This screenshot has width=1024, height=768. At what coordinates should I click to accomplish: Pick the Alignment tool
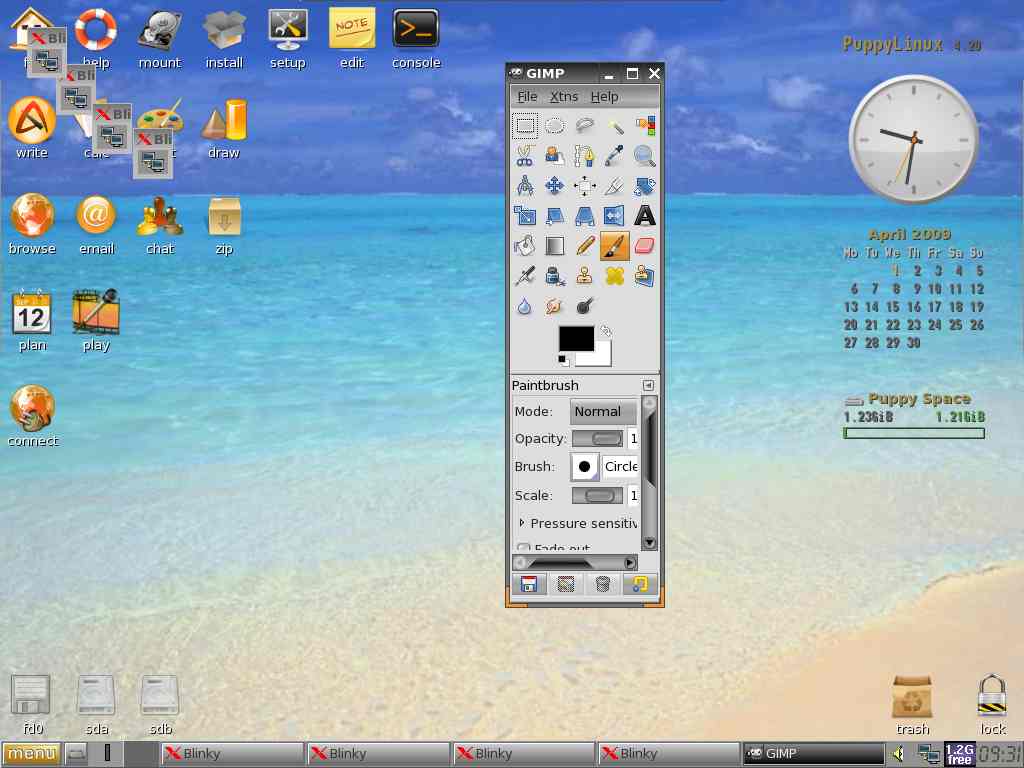tap(584, 185)
